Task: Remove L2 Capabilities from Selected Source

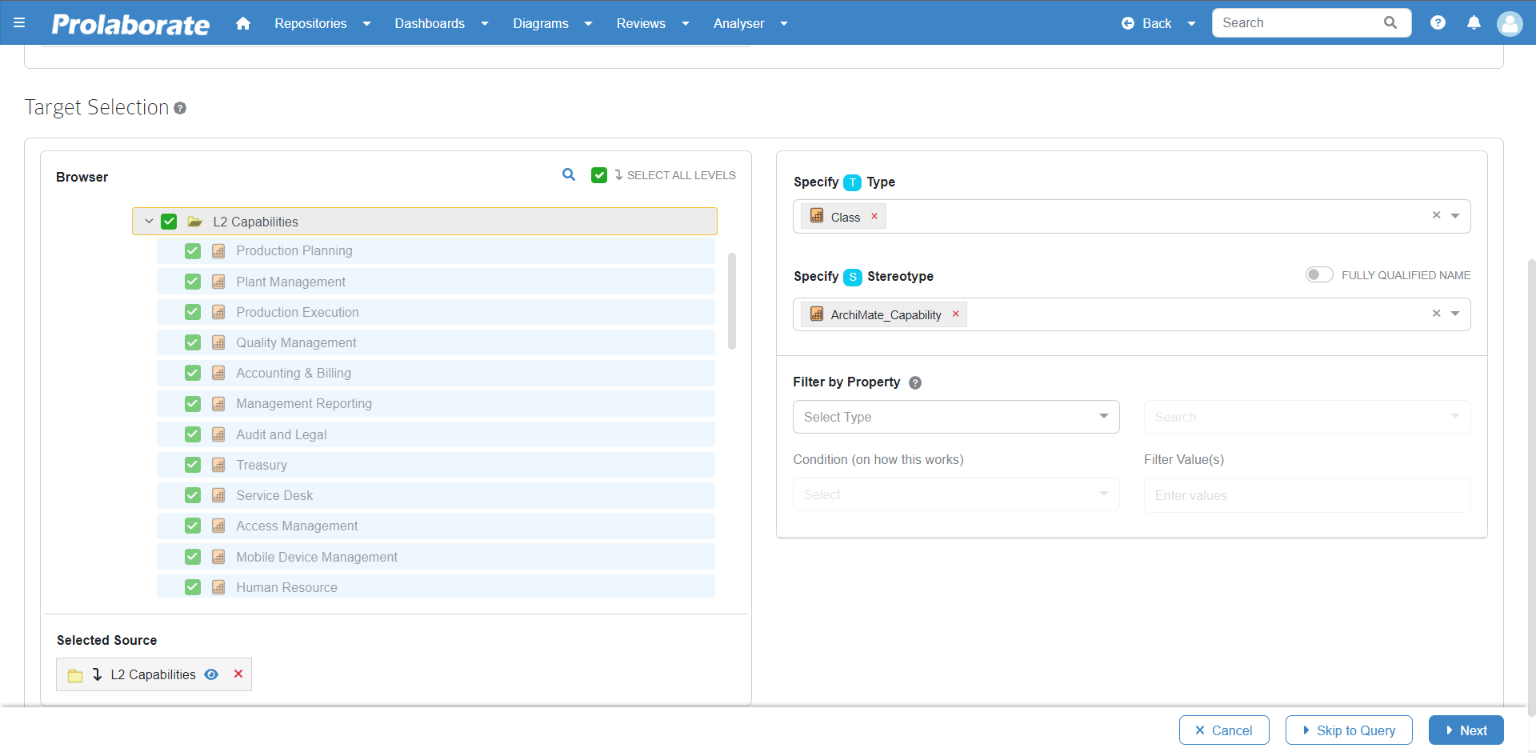Action: tap(238, 674)
